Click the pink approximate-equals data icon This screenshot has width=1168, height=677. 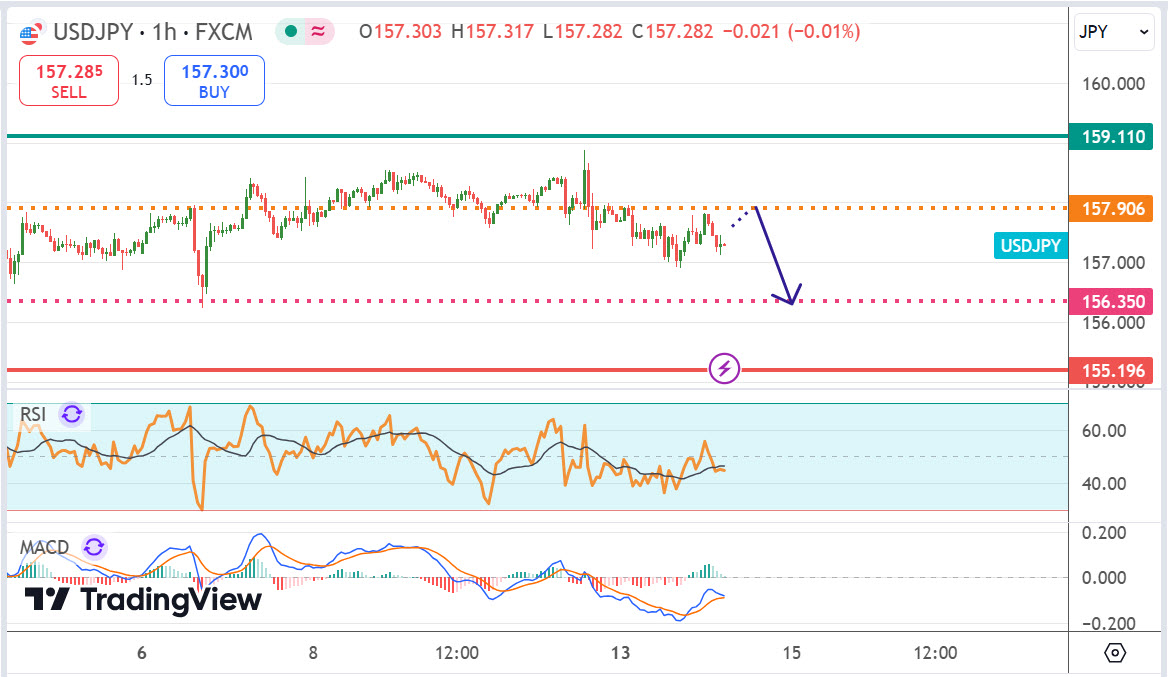tap(318, 32)
